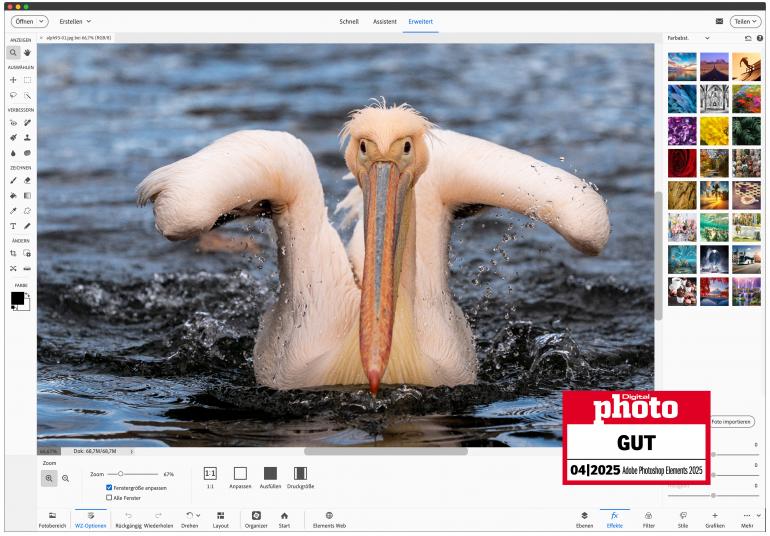
Task: Select the Eraser tool
Action: click(x=28, y=181)
